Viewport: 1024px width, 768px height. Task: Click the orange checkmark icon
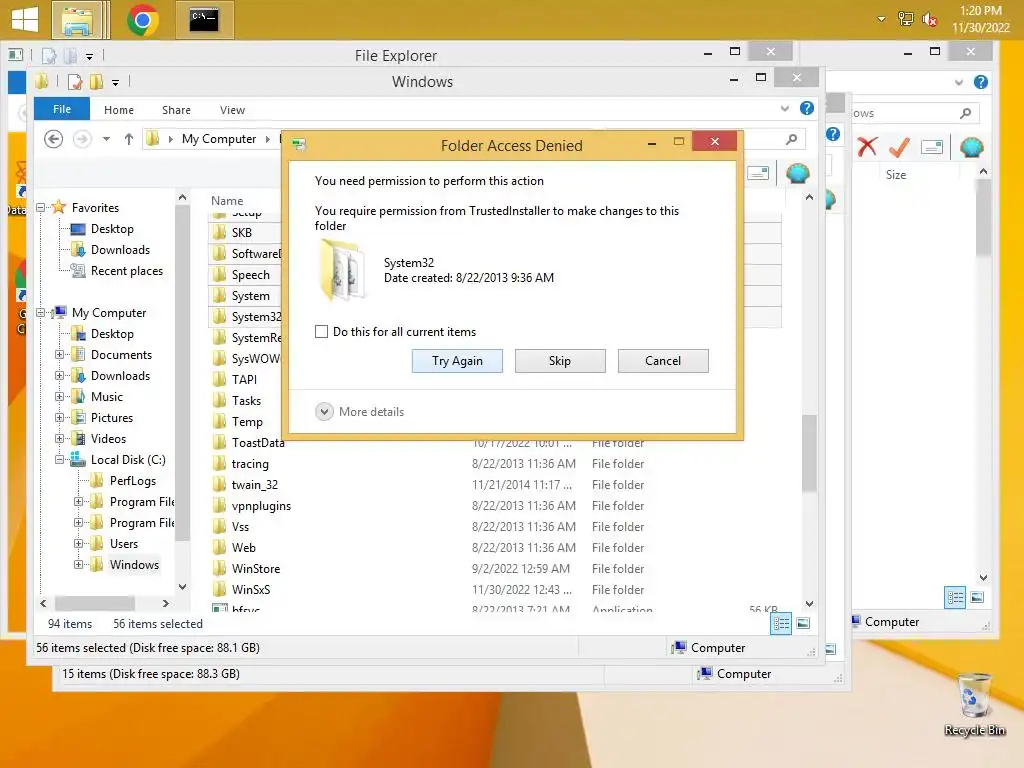tap(899, 147)
